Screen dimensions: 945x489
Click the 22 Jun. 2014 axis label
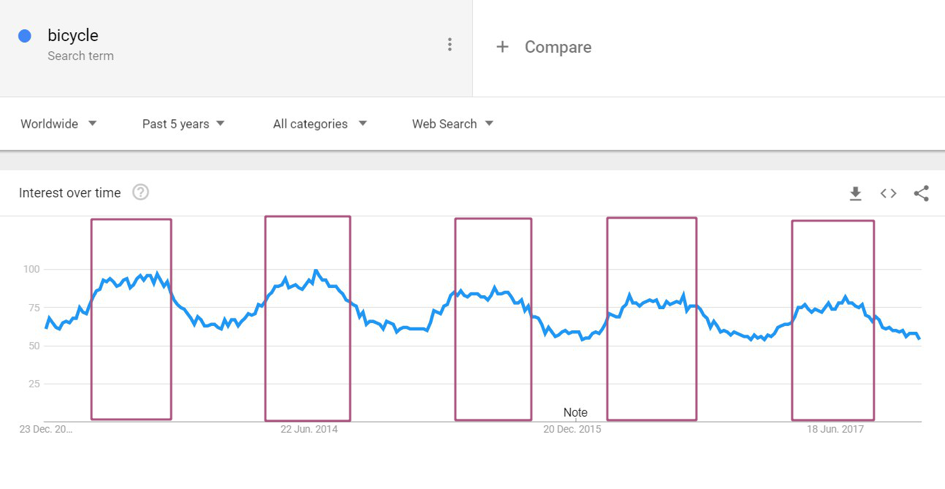309,429
